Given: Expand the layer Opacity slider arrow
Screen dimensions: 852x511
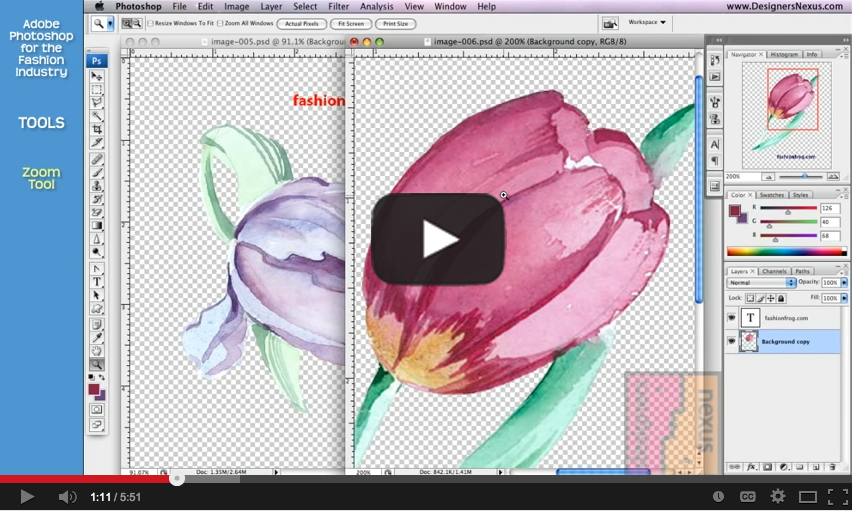Looking at the screenshot, I should click(844, 283).
